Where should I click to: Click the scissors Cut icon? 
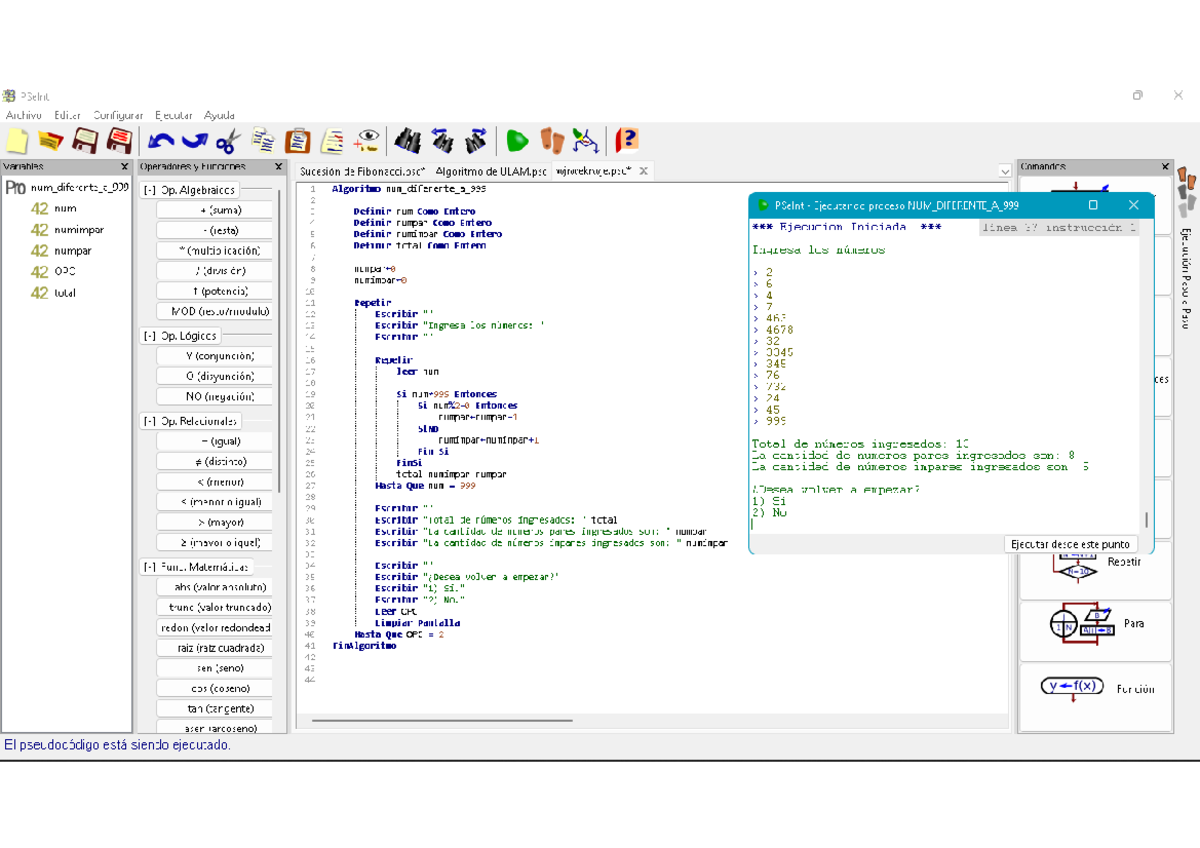(228, 140)
